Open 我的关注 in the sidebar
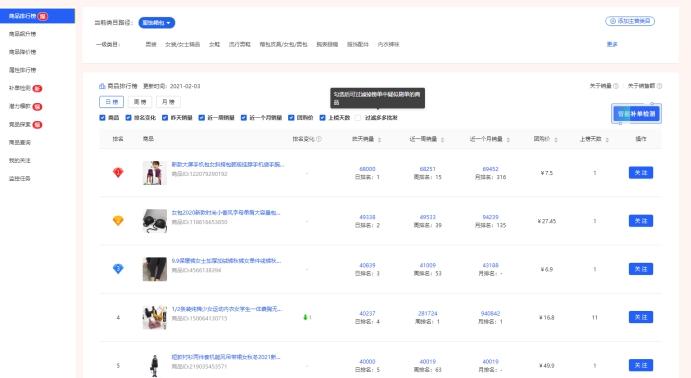691x378 pixels. coord(20,160)
